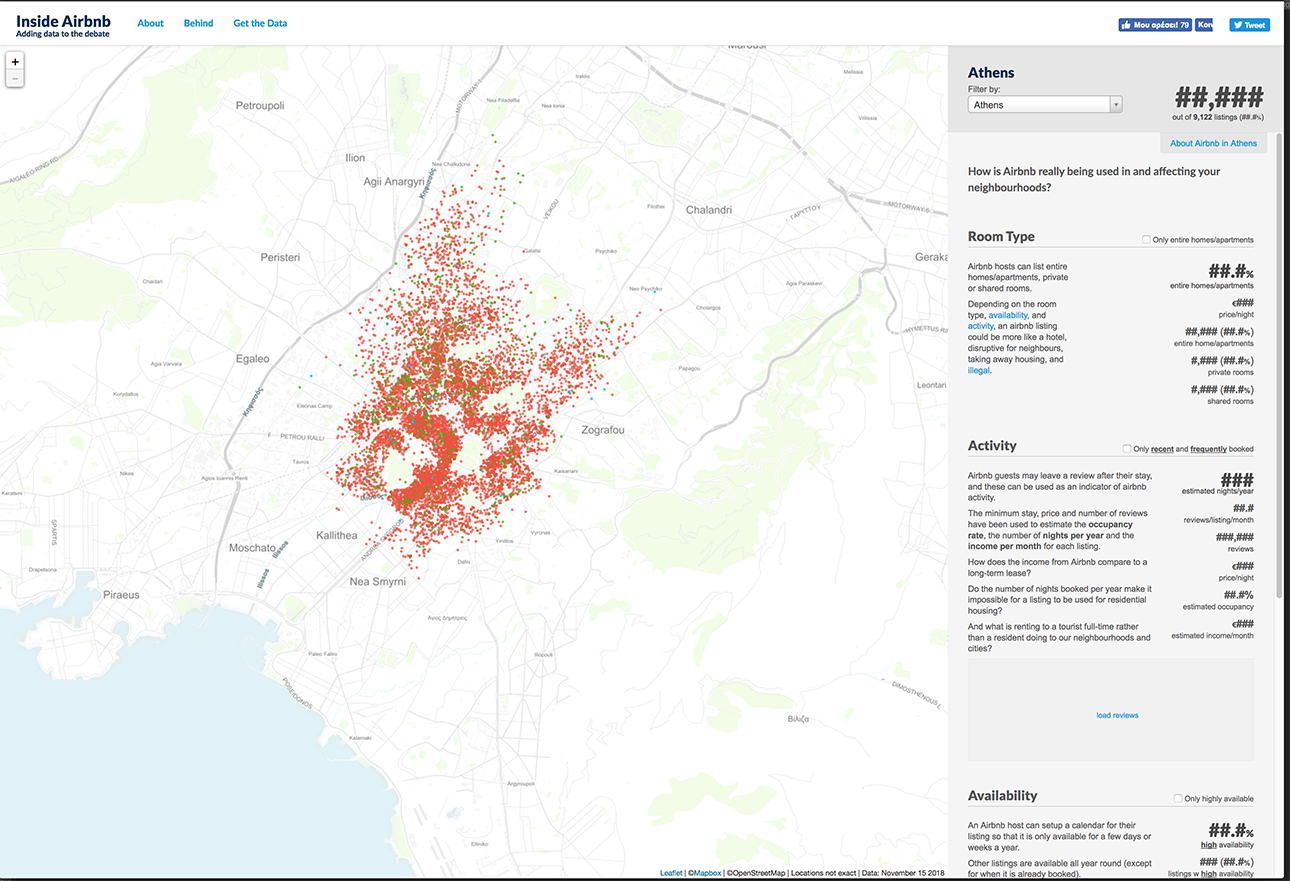The height and width of the screenshot is (881, 1290).
Task: Zoom out on the map
Action: pyautogui.click(x=15, y=78)
